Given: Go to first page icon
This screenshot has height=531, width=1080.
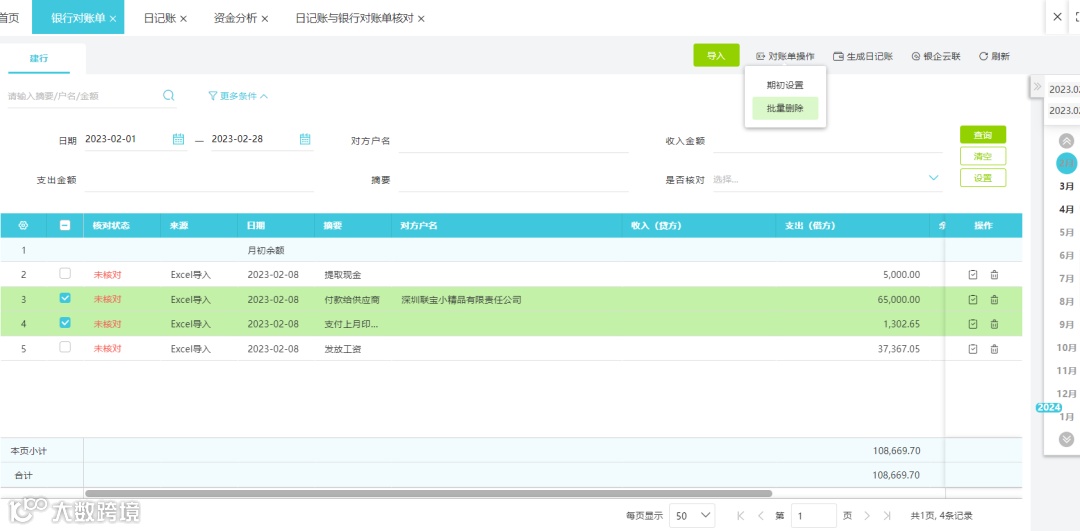Looking at the screenshot, I should click(740, 515).
